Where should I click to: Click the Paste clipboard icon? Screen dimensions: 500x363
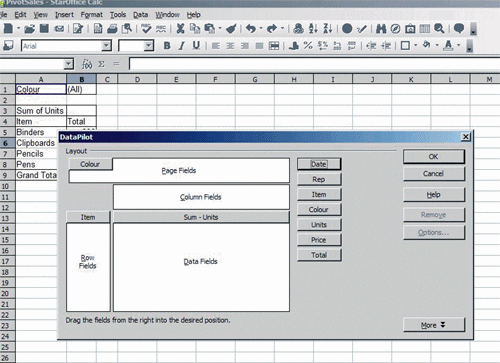pyautogui.click(x=210, y=29)
